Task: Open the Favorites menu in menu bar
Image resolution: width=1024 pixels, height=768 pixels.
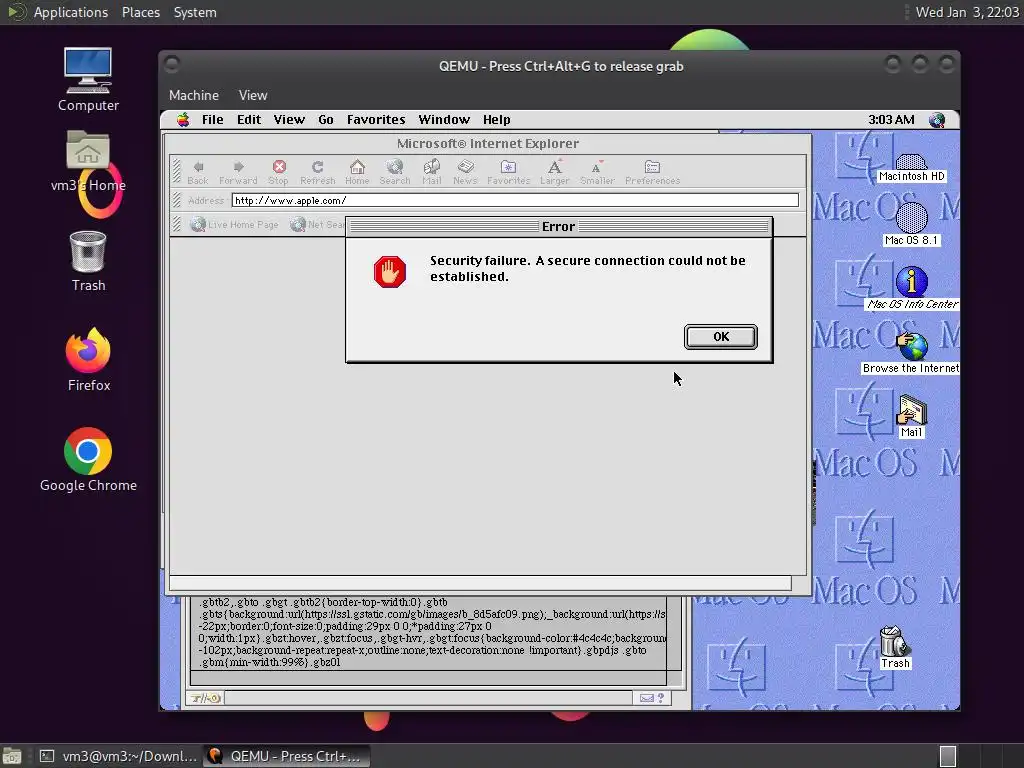Action: pyautogui.click(x=376, y=120)
